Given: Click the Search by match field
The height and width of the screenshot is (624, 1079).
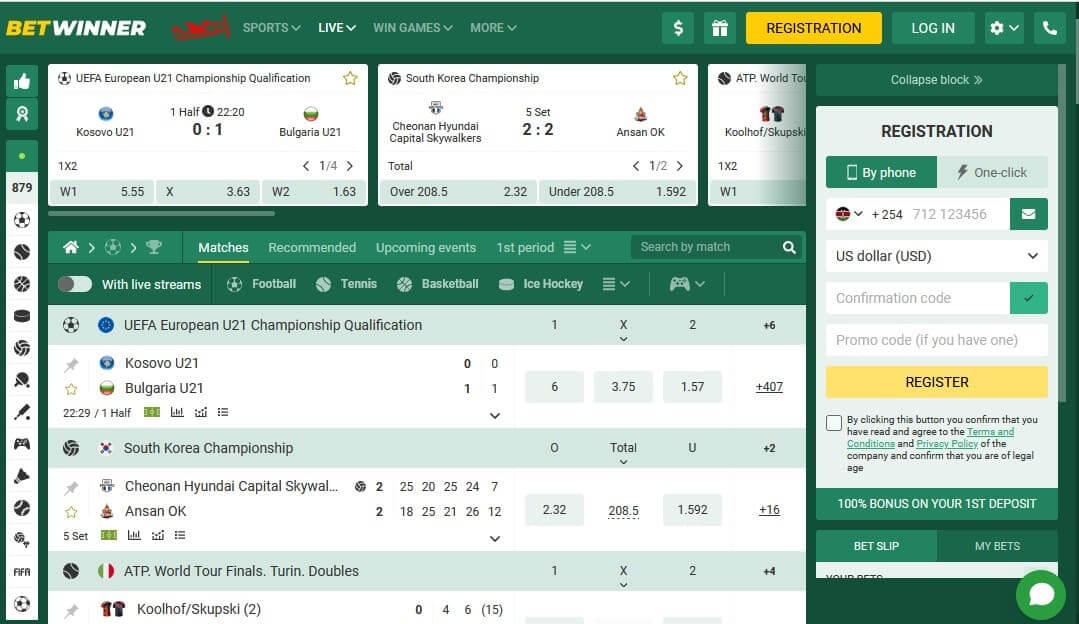Looking at the screenshot, I should (705, 247).
